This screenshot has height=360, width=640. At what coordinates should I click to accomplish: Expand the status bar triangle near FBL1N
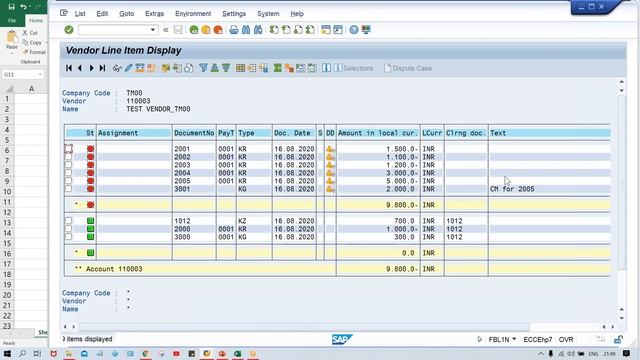click(x=480, y=339)
